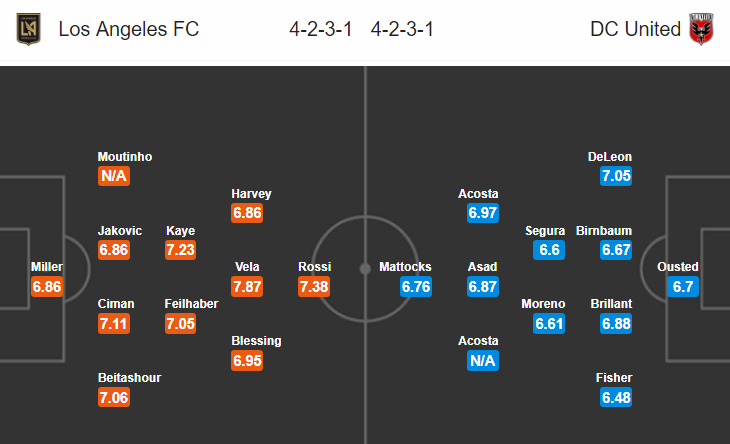Click the Los Angeles FC crest logo
Screen dimensions: 730x444
pyautogui.click(x=28, y=29)
